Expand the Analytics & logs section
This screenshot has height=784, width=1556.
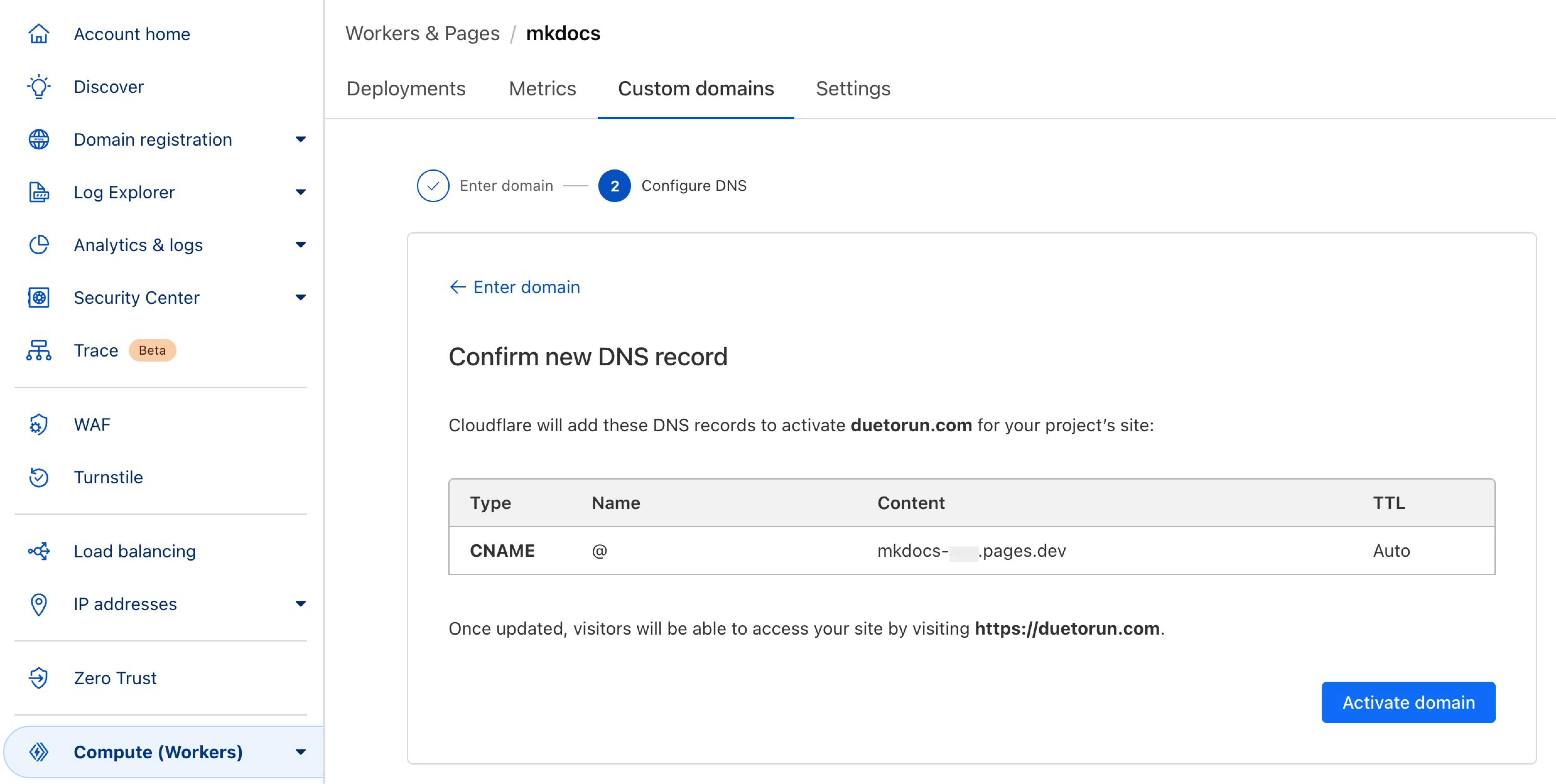(300, 244)
